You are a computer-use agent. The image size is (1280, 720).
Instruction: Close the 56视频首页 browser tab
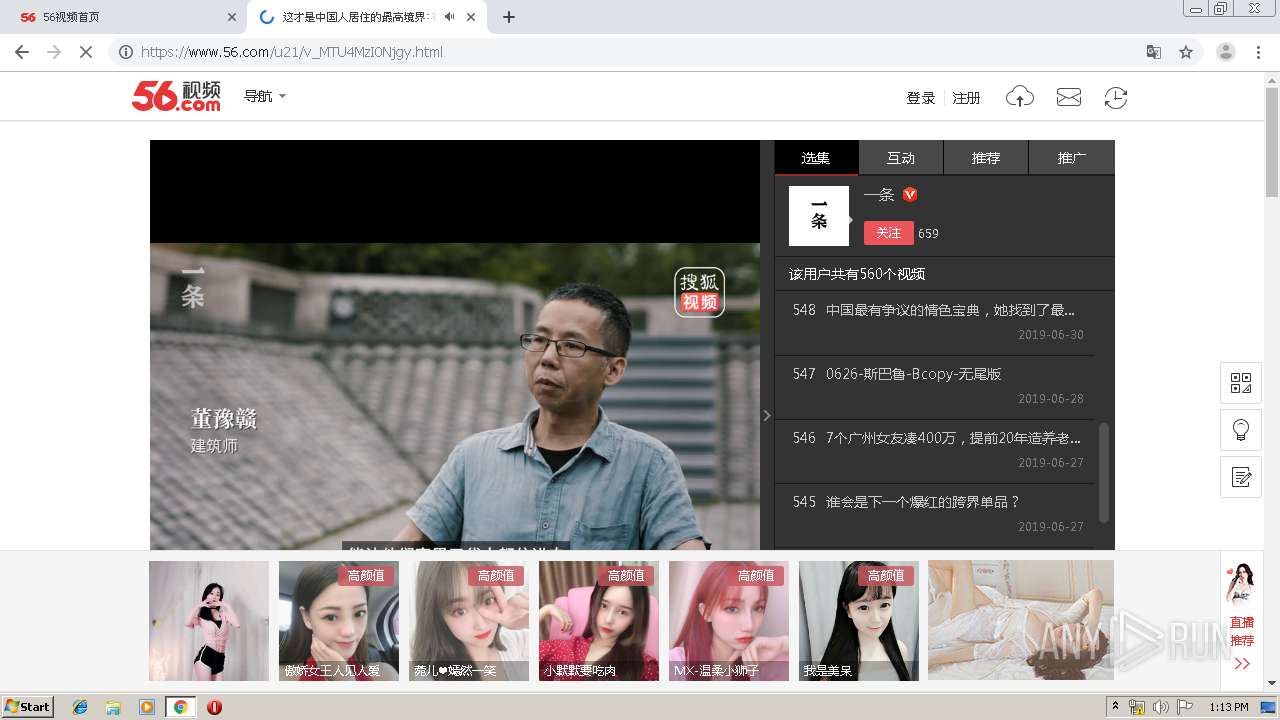pyautogui.click(x=232, y=17)
